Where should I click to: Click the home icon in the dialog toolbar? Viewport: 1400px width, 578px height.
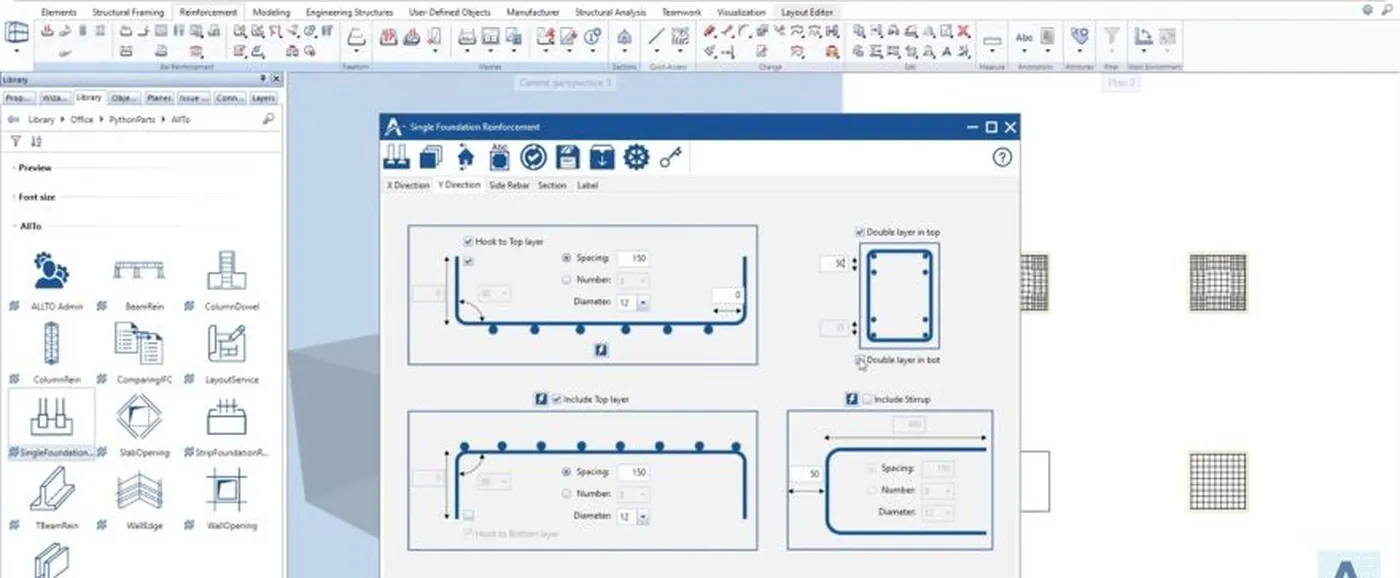click(x=465, y=157)
